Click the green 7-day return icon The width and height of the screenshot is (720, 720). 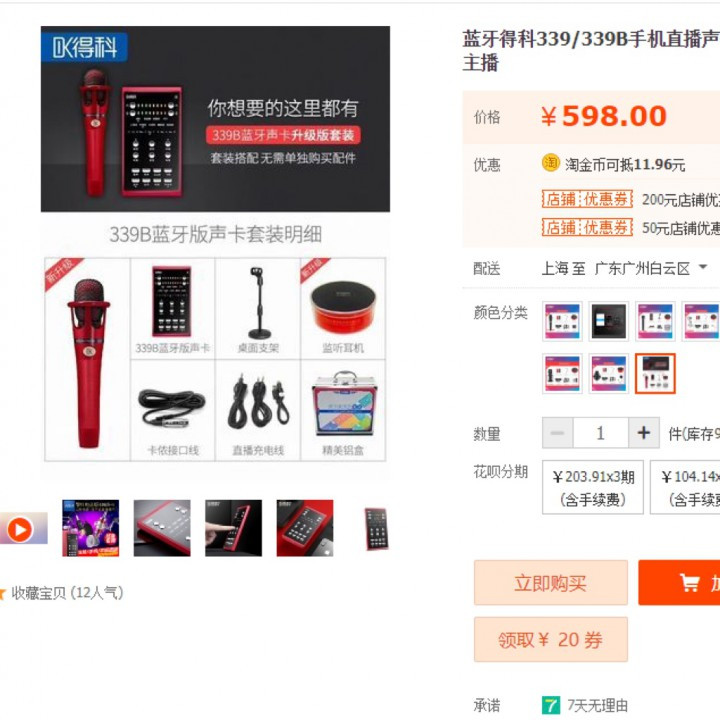(551, 705)
